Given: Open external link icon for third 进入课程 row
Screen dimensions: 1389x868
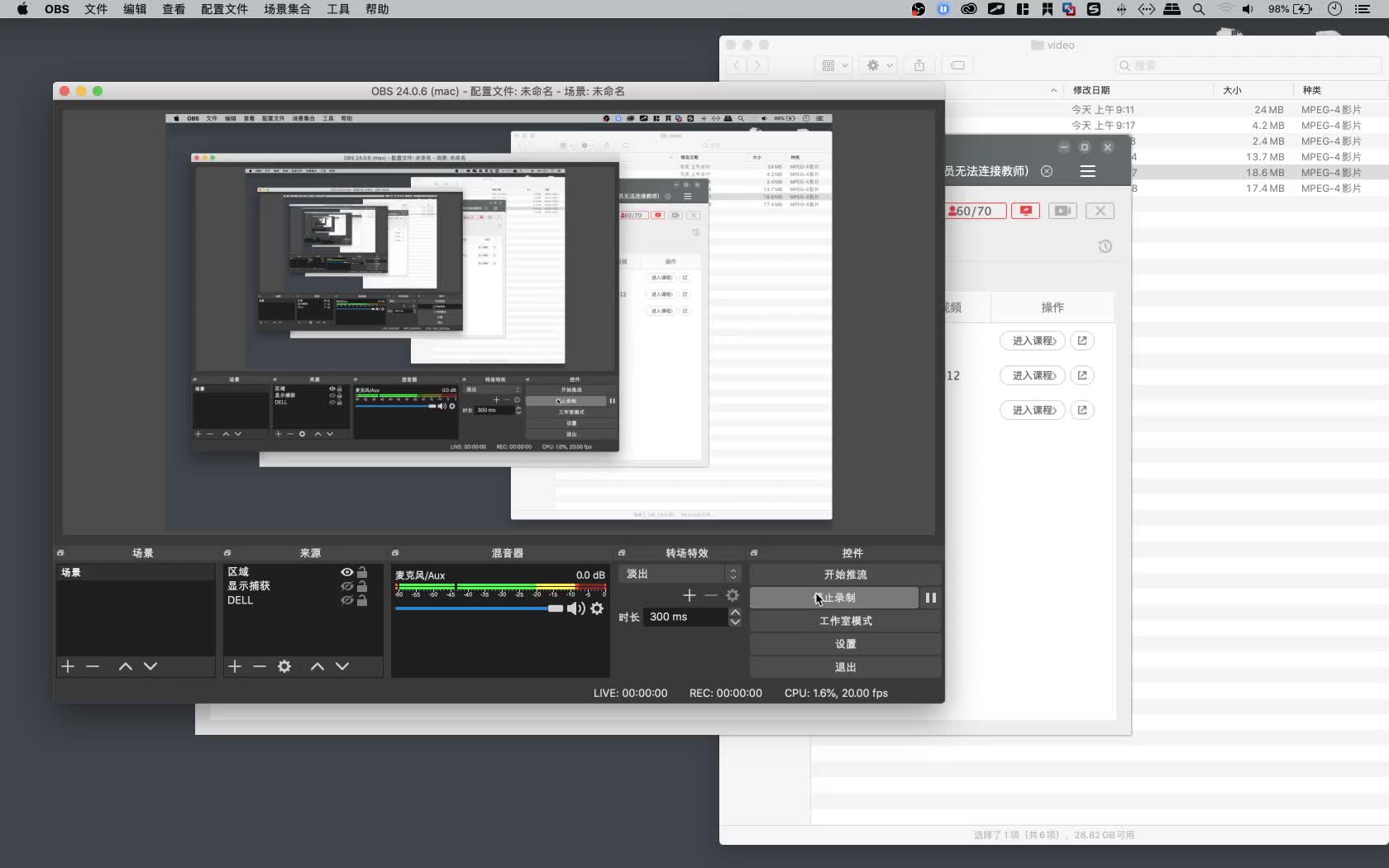Looking at the screenshot, I should 1082,410.
